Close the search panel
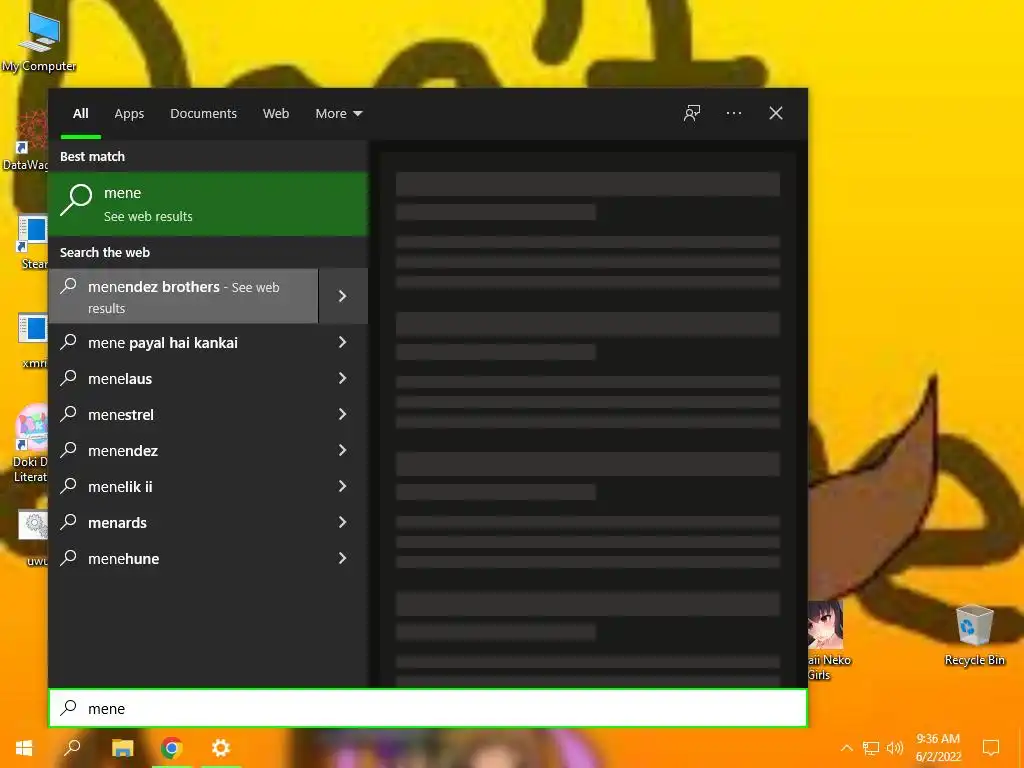Image resolution: width=1024 pixels, height=768 pixels. [x=775, y=113]
